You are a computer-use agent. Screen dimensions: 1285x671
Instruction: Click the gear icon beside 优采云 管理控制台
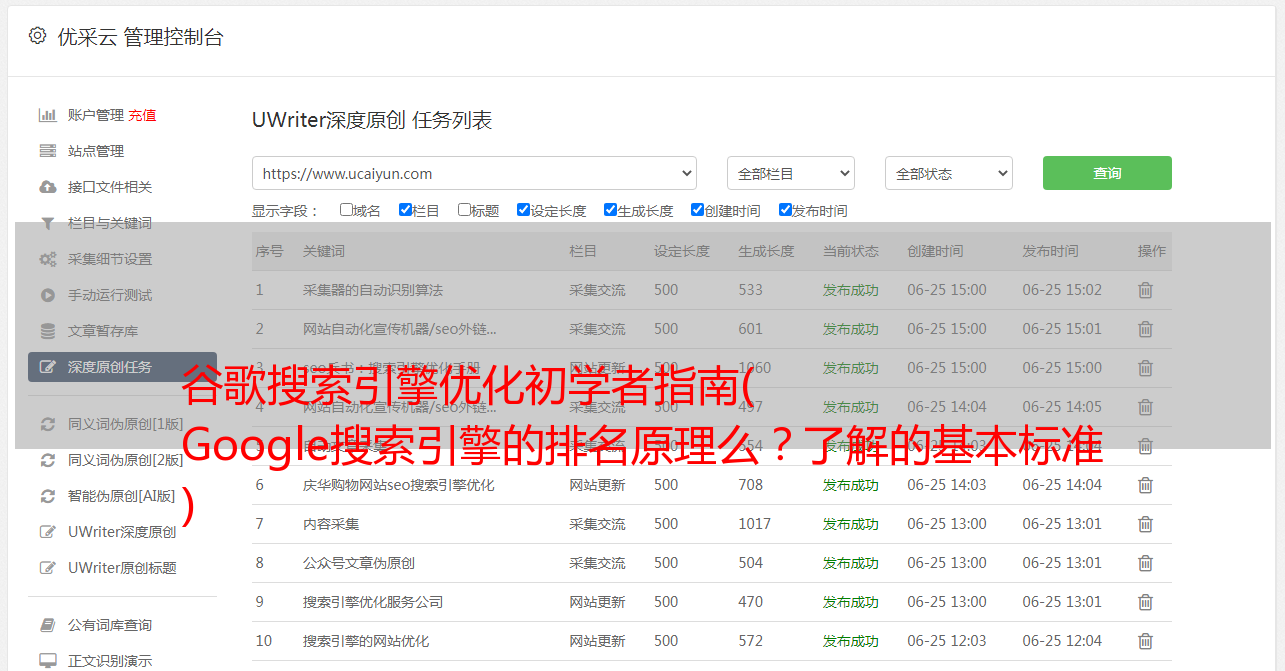(37, 36)
